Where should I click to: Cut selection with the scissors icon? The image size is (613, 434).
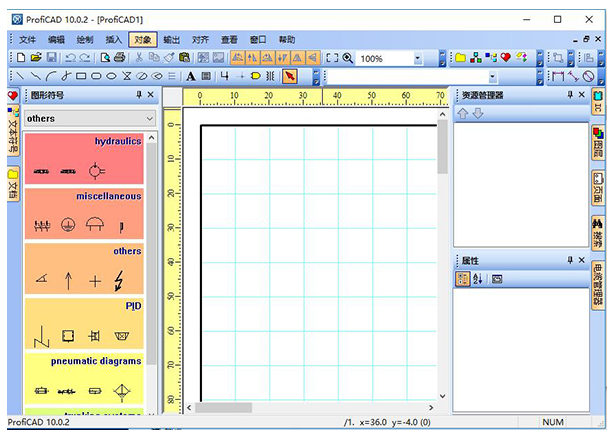pyautogui.click(x=139, y=58)
